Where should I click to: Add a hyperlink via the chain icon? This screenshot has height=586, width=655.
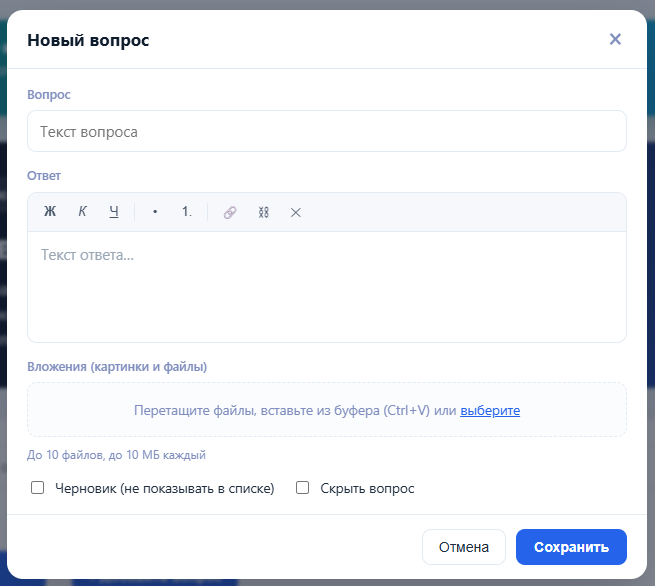(230, 212)
